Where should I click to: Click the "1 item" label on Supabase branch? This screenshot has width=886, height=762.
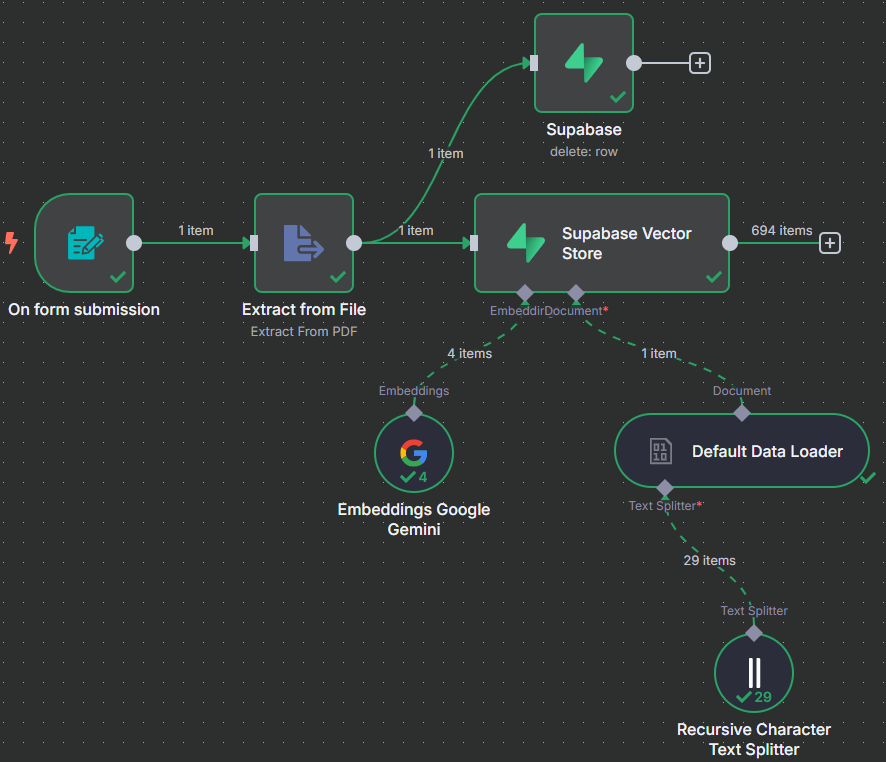[446, 154]
